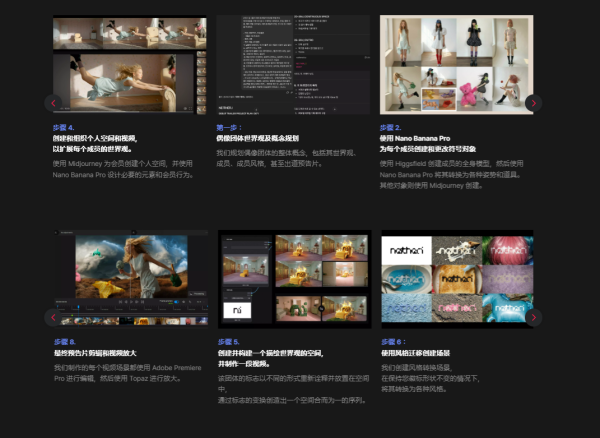Click the 步骤 6： heading
The image size is (600, 438).
393,342
